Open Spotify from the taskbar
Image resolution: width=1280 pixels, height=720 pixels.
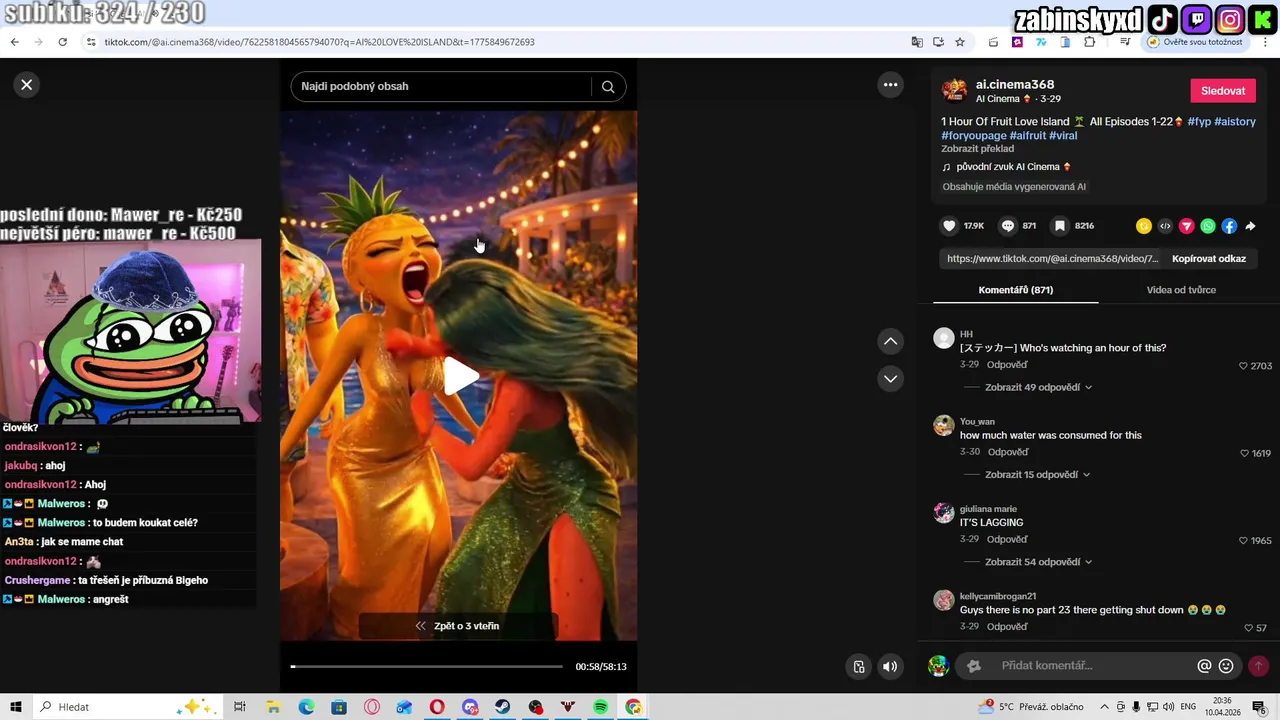pos(600,707)
